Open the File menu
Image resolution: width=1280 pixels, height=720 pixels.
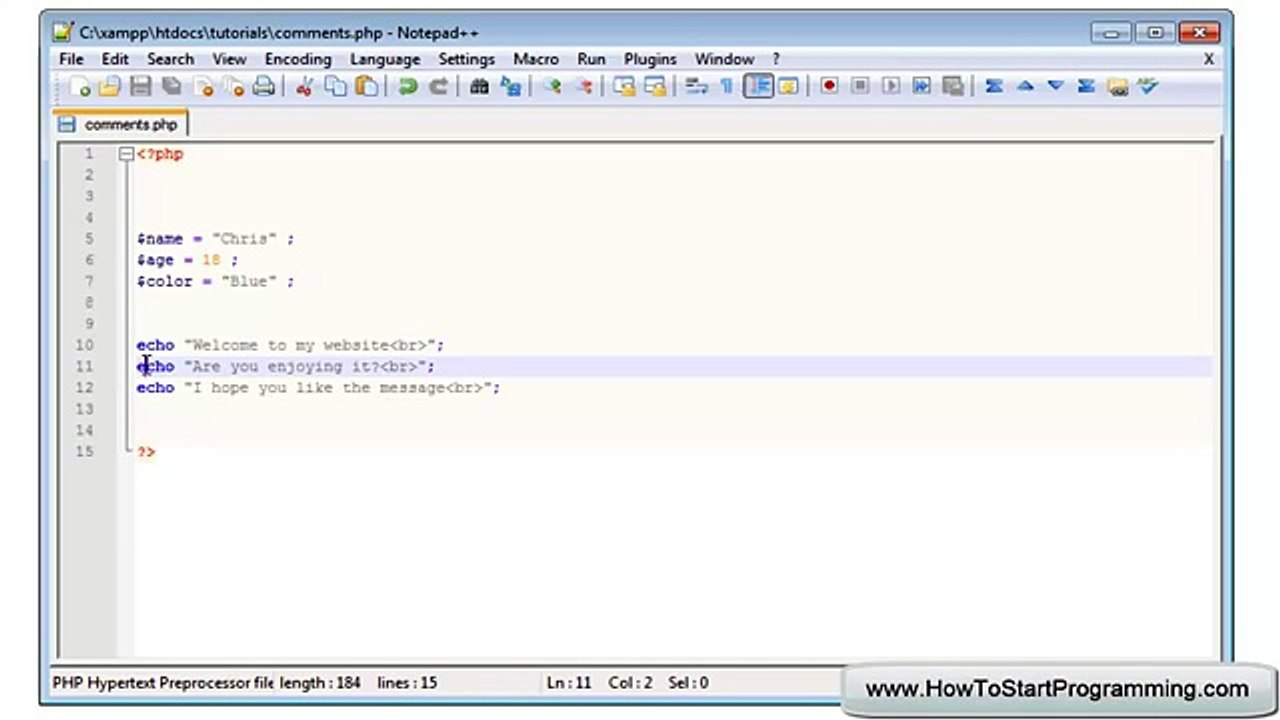(x=71, y=59)
